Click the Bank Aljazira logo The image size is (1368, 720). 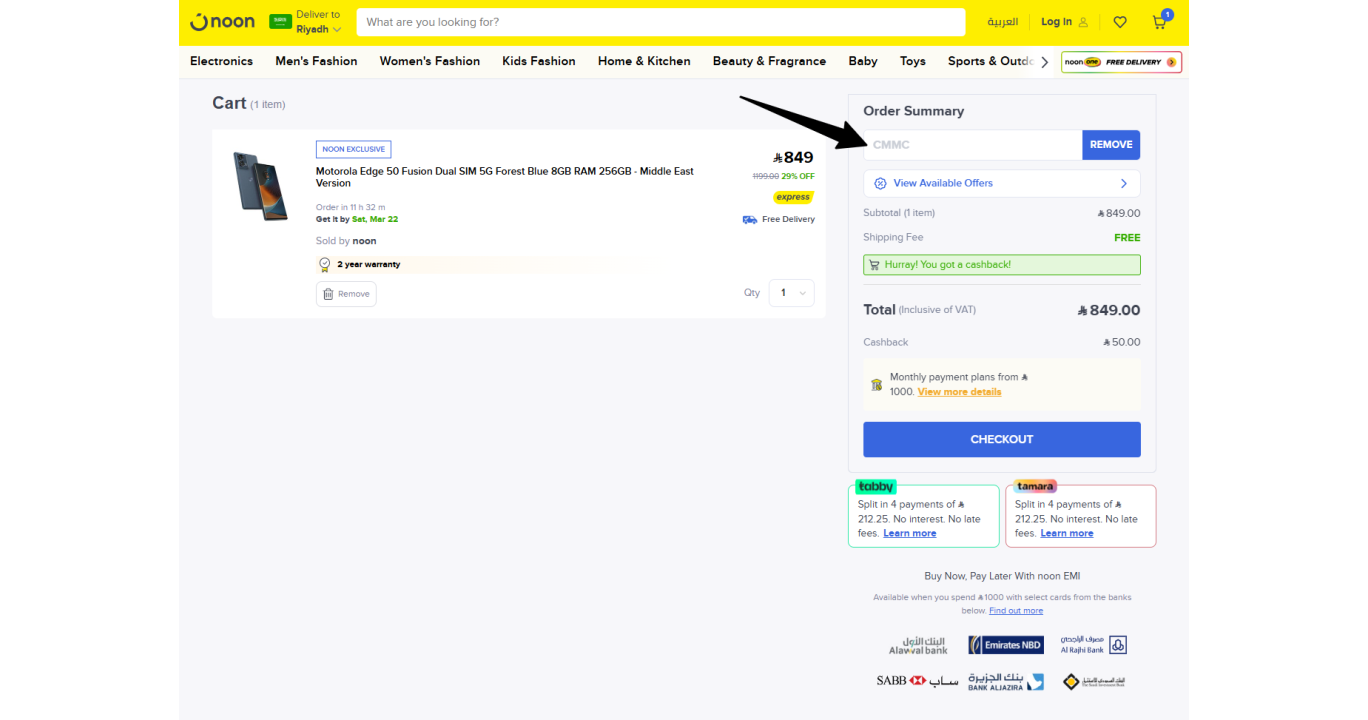coord(1006,681)
